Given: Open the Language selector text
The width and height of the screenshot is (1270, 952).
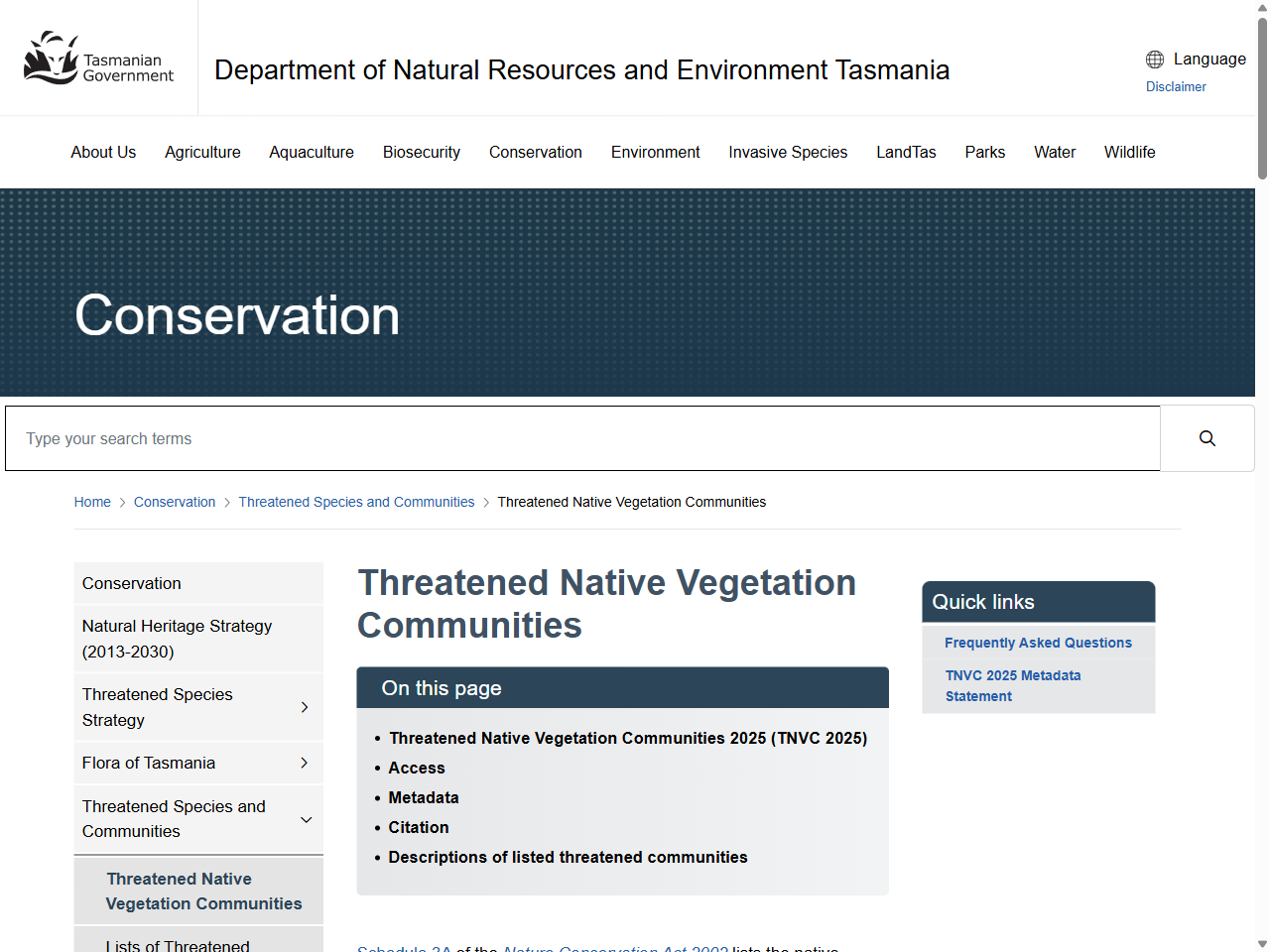Looking at the screenshot, I should (1209, 59).
